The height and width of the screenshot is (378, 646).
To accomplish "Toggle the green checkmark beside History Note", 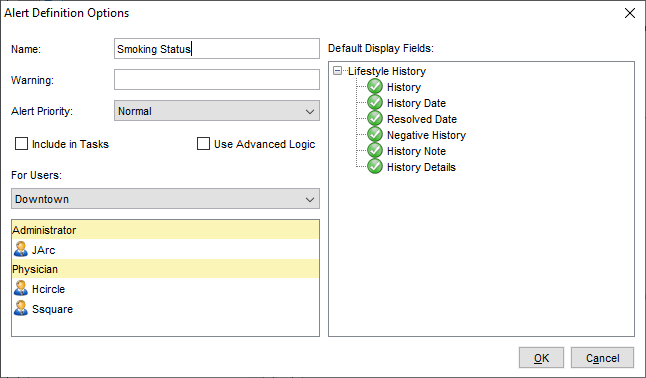I will (x=374, y=151).
